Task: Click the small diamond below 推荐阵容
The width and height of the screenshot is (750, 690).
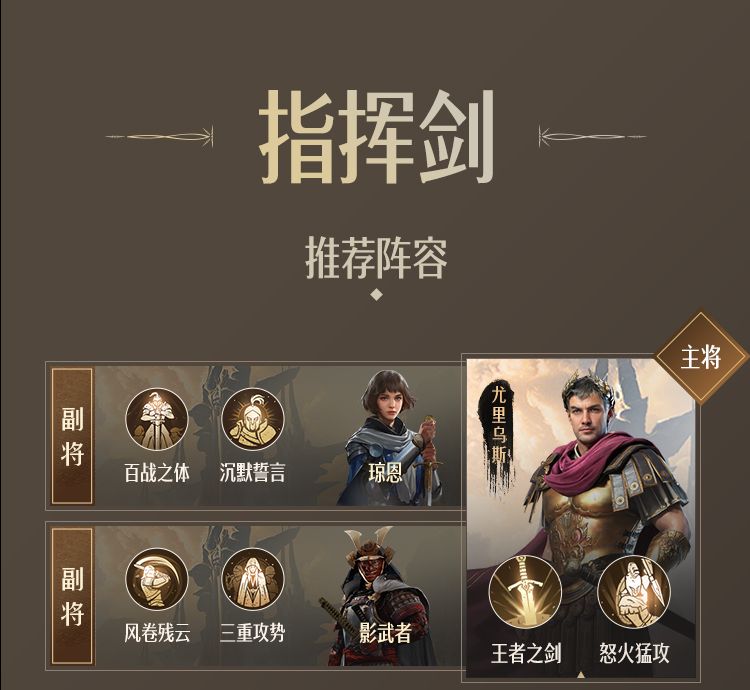Action: [x=377, y=294]
